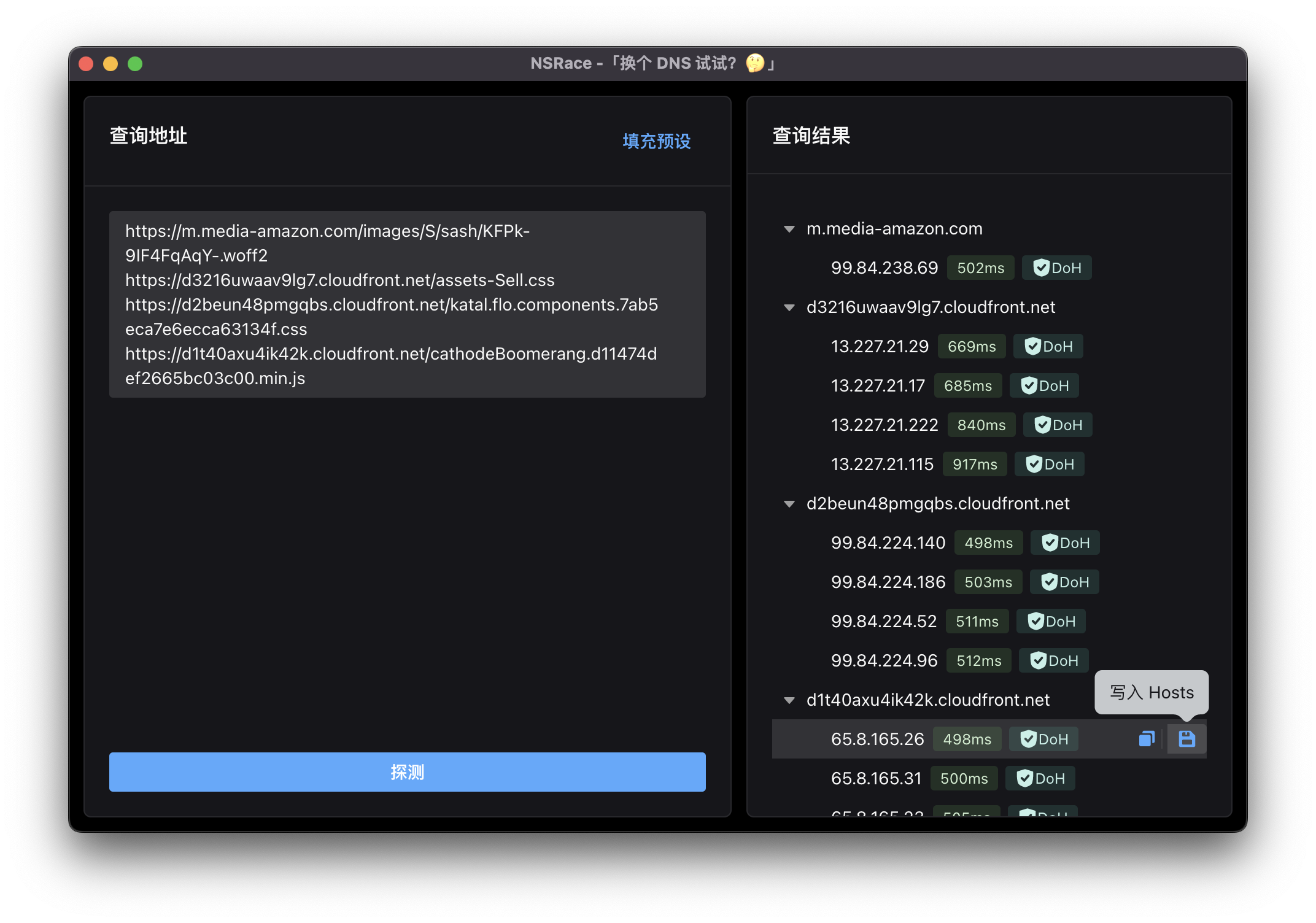Collapse the m.media-amazon.com results group

[x=788, y=229]
